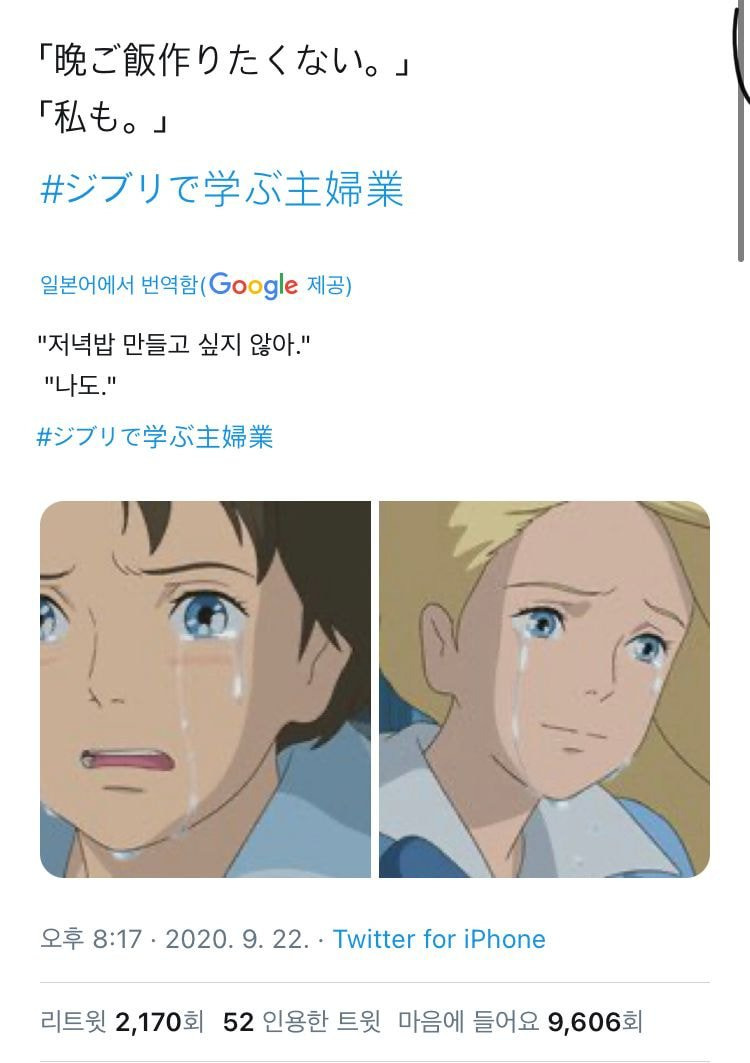
Task: Click the 오후 8:17 timestamp
Action: tap(91, 939)
